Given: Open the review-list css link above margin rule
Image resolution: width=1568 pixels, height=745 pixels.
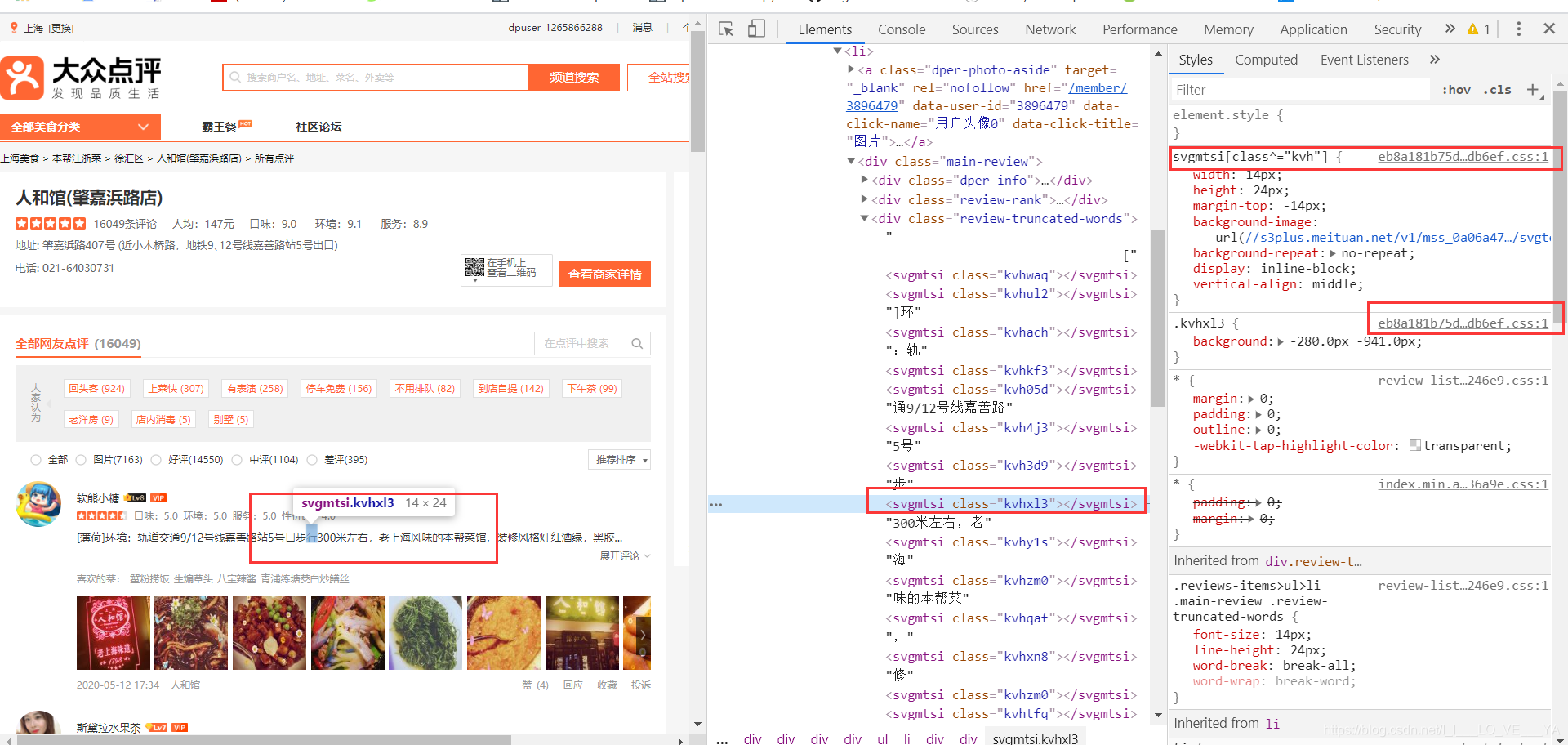Looking at the screenshot, I should [1463, 381].
